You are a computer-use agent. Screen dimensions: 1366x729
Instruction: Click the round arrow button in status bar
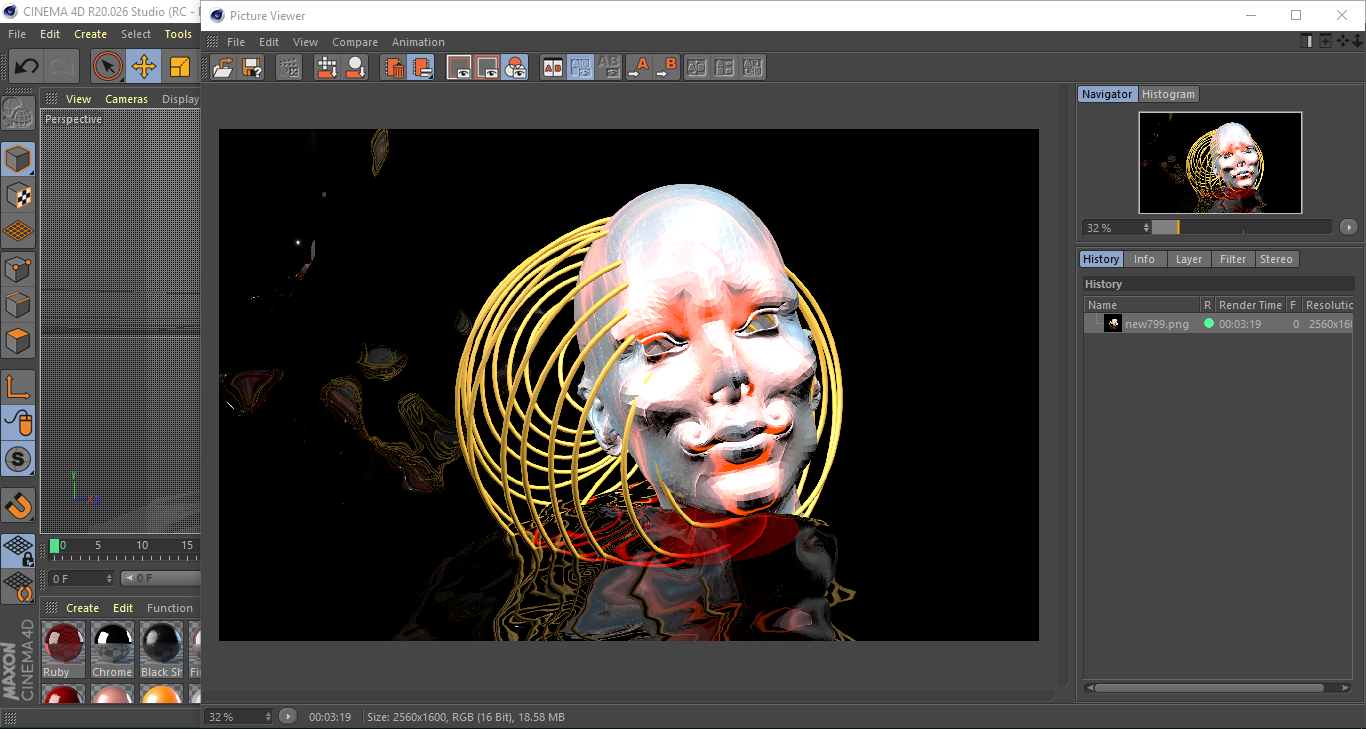pos(288,716)
